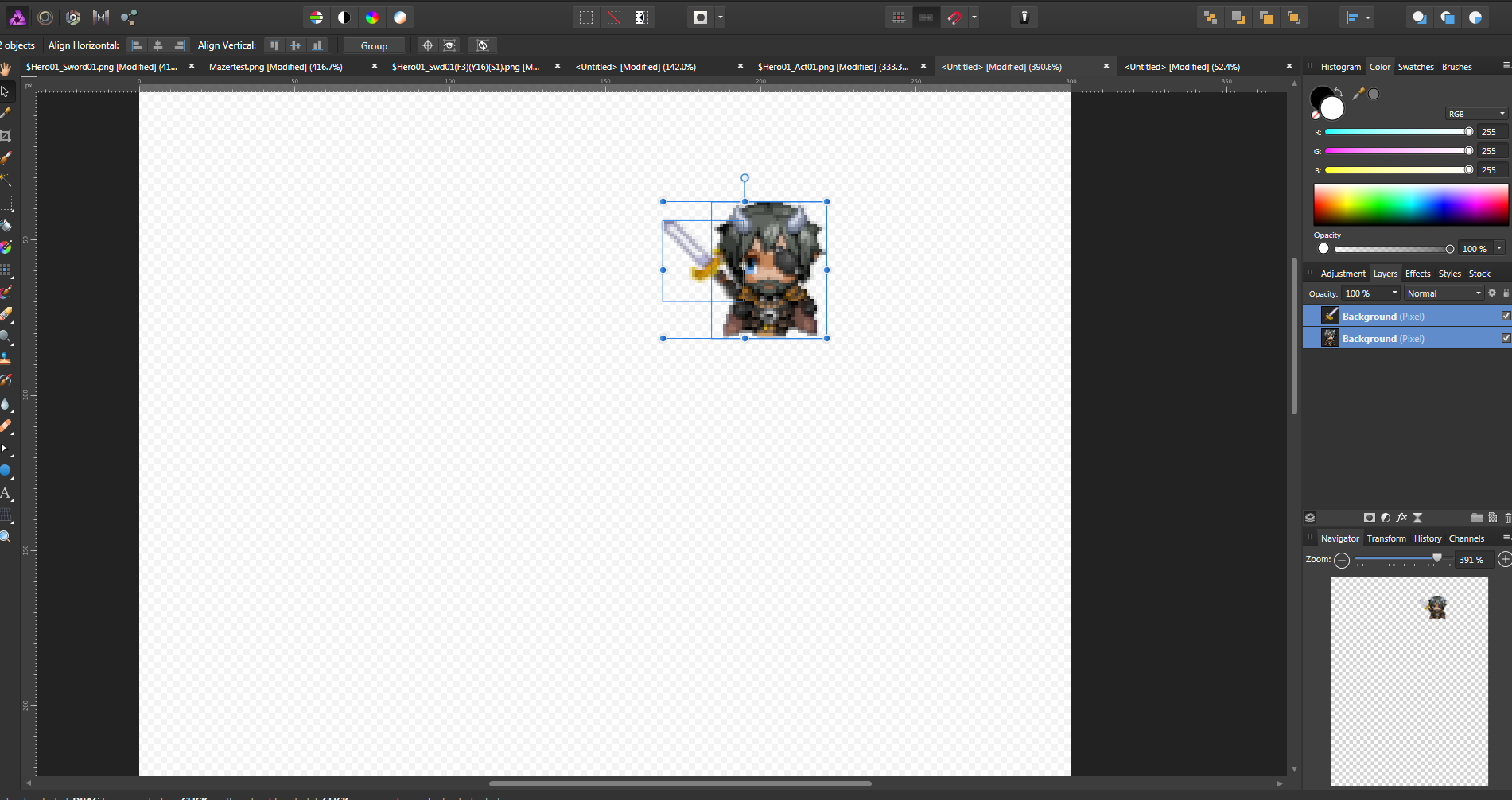
Task: Toggle the layer lock icon
Action: 1506,293
